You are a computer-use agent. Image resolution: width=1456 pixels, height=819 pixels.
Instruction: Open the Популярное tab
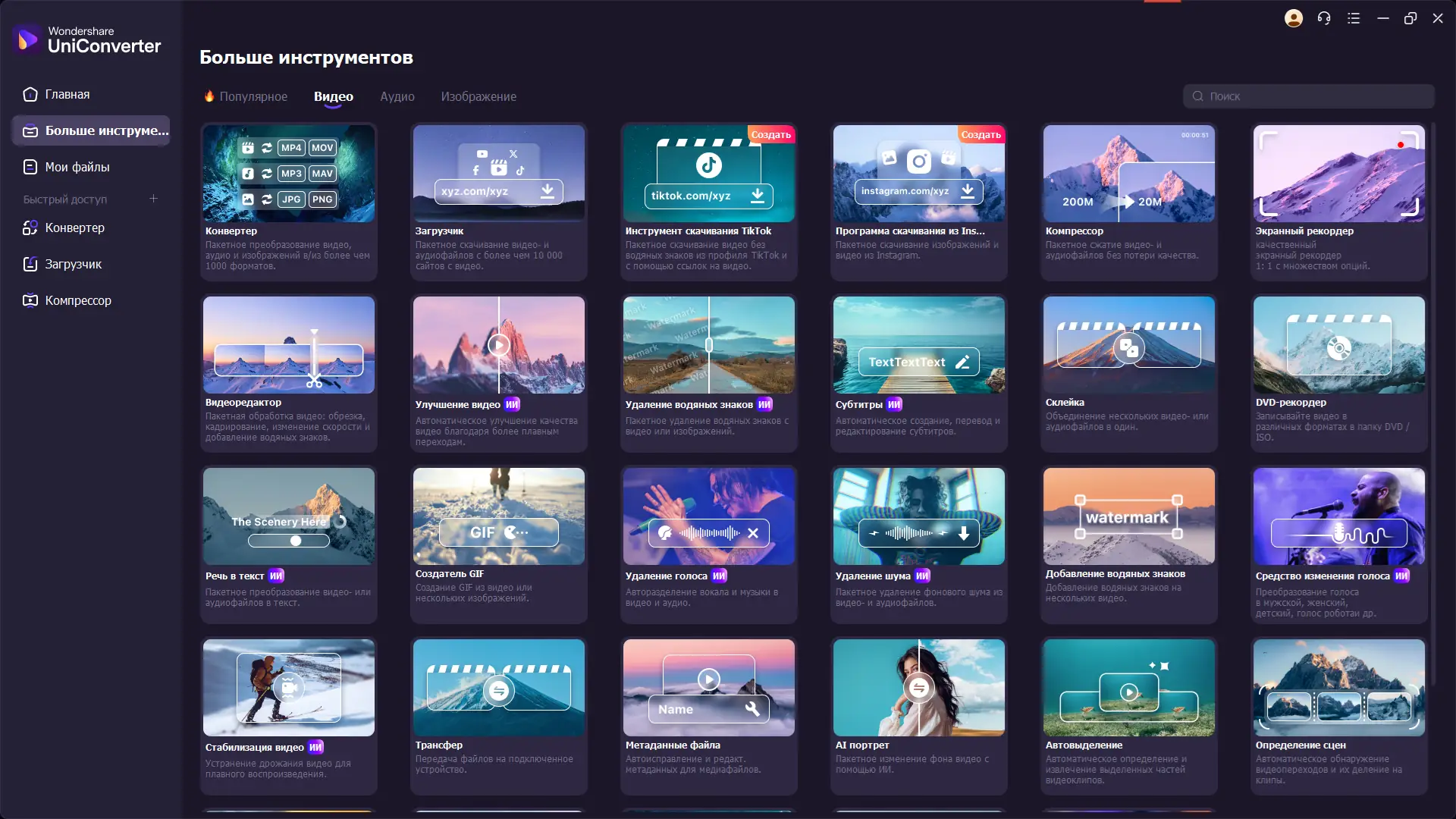[x=253, y=96]
